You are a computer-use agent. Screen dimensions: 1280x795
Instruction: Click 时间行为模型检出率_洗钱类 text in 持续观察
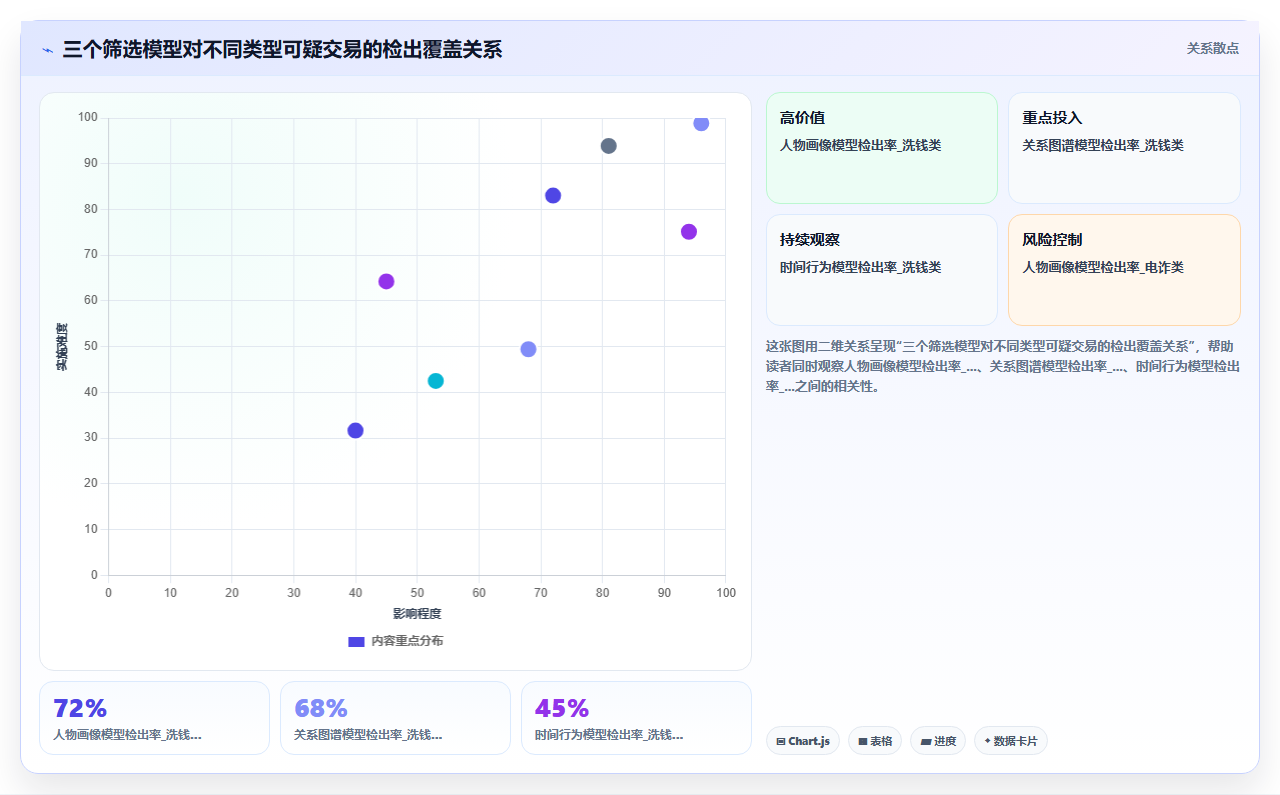coord(860,267)
